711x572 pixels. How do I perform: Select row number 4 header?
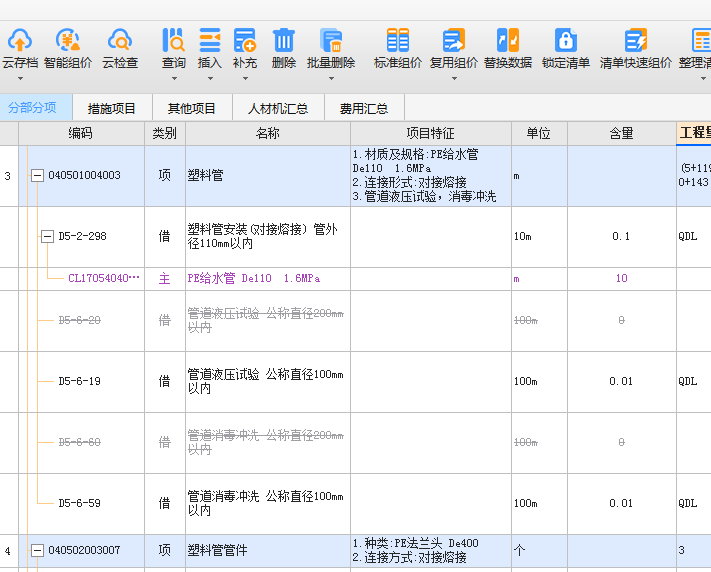coord(9,551)
